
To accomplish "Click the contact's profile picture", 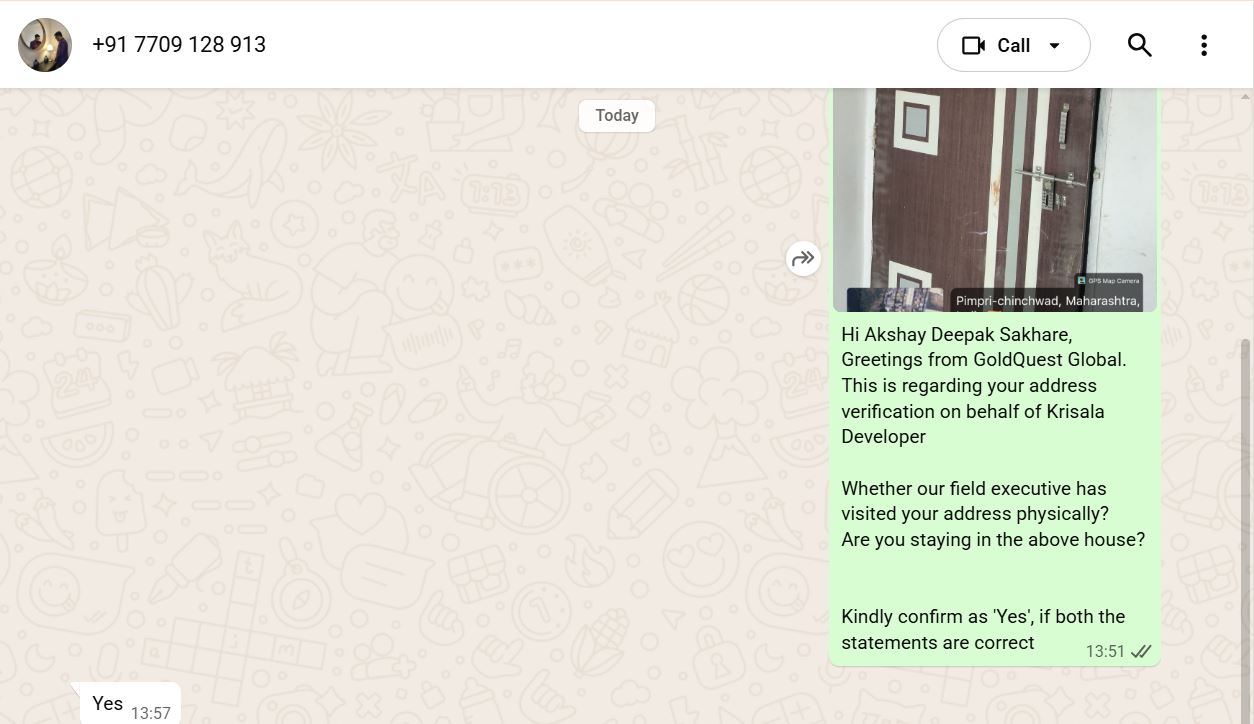I will coord(45,45).
